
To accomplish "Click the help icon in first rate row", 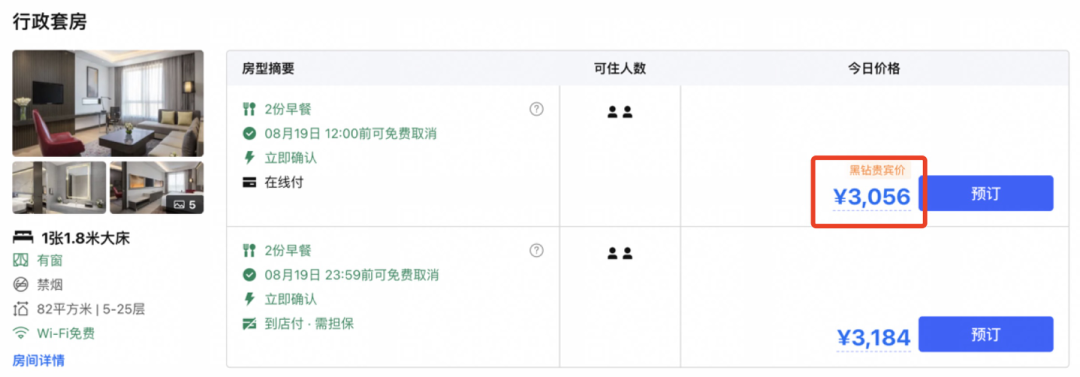I will tap(536, 109).
